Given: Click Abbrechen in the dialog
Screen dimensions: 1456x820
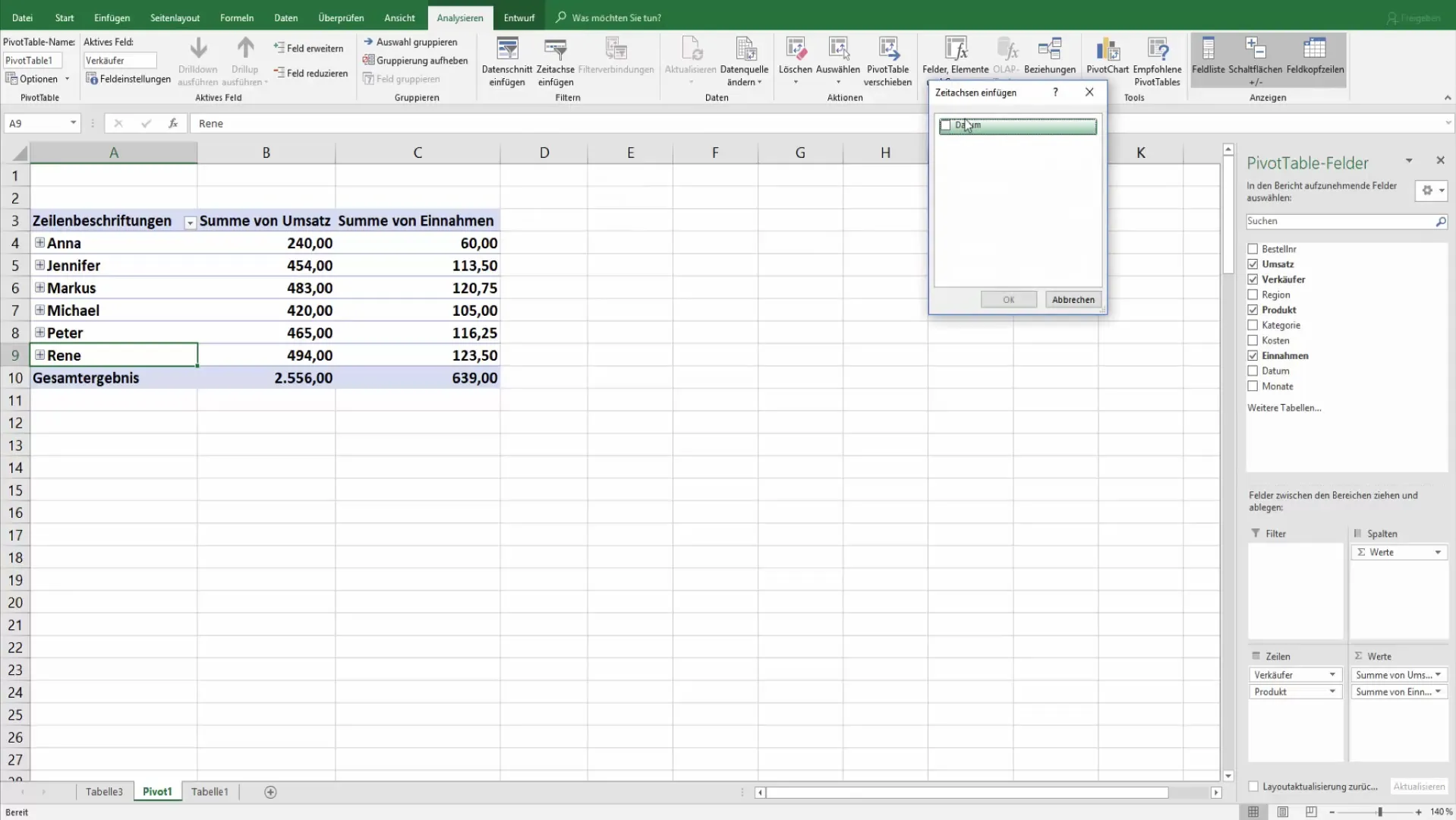Looking at the screenshot, I should (x=1073, y=299).
